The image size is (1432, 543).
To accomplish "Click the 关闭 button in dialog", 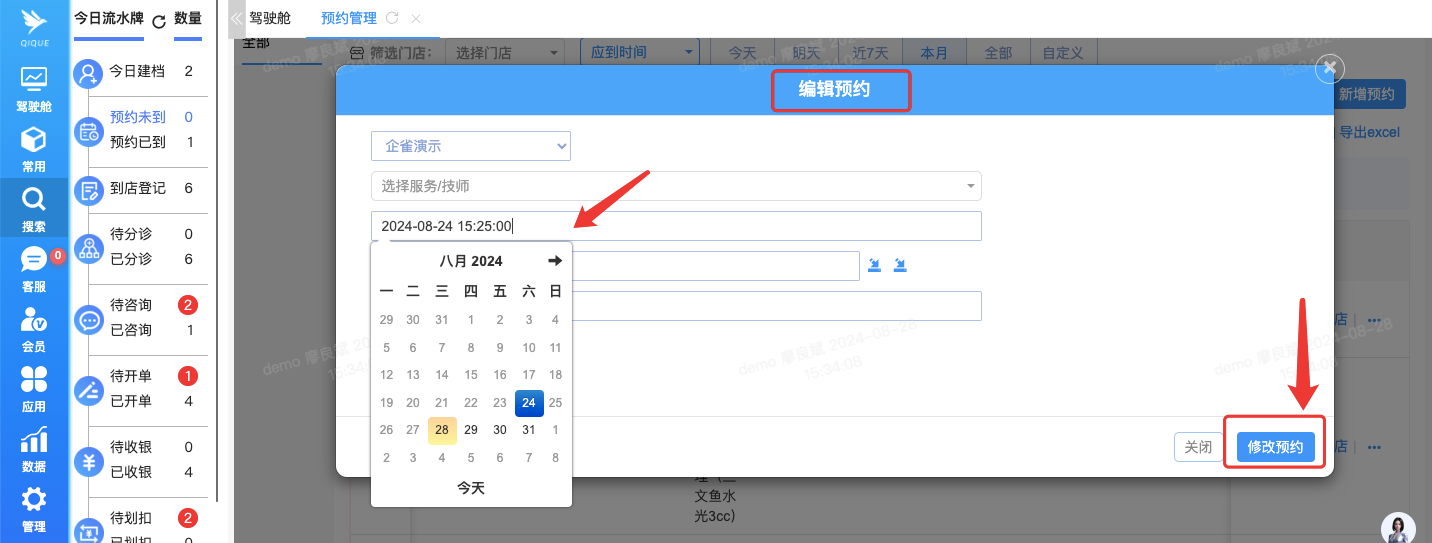I will (1198, 447).
